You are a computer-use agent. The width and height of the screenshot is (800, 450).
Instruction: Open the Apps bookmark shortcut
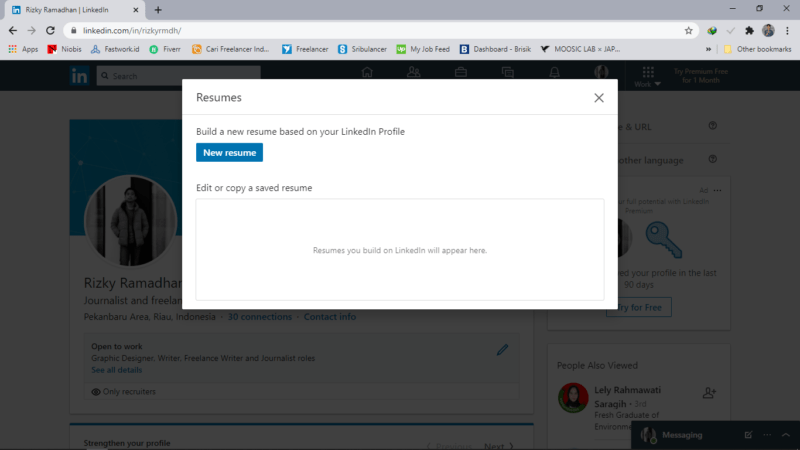click(x=23, y=49)
